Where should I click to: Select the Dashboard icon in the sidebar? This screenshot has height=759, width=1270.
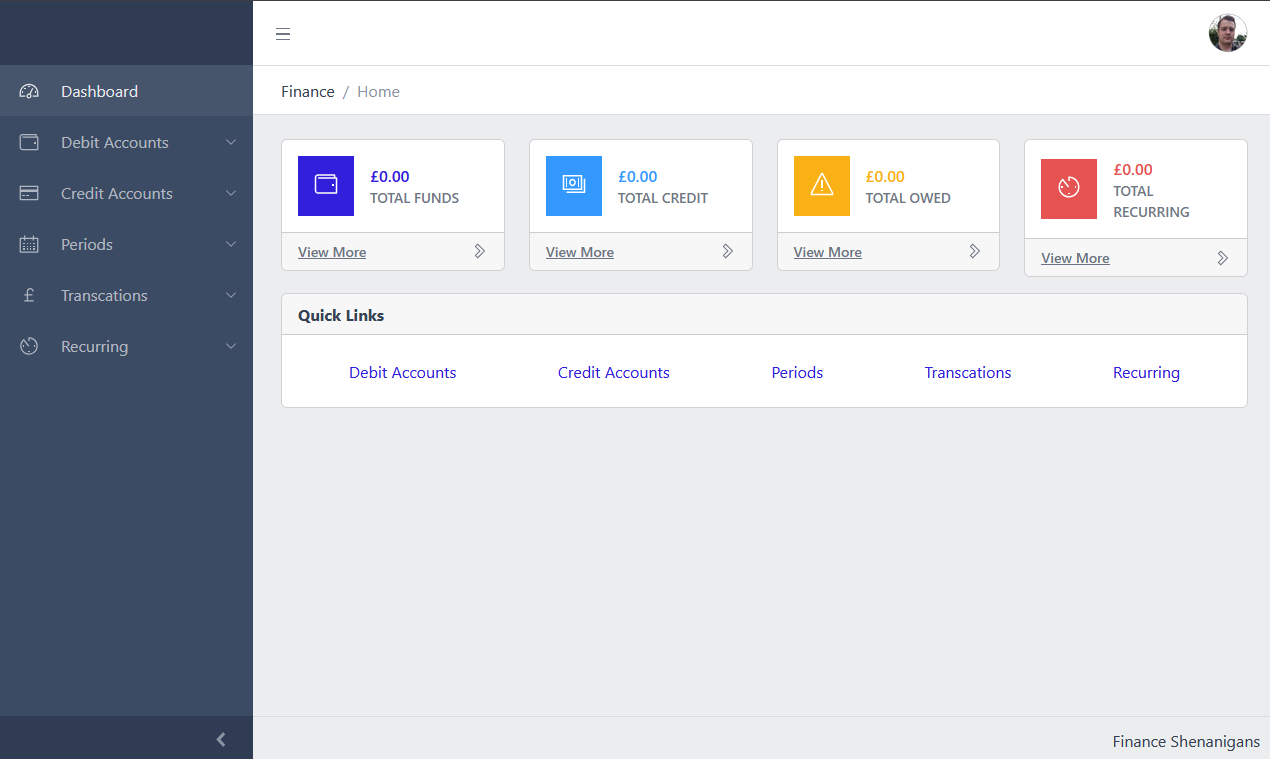28,90
